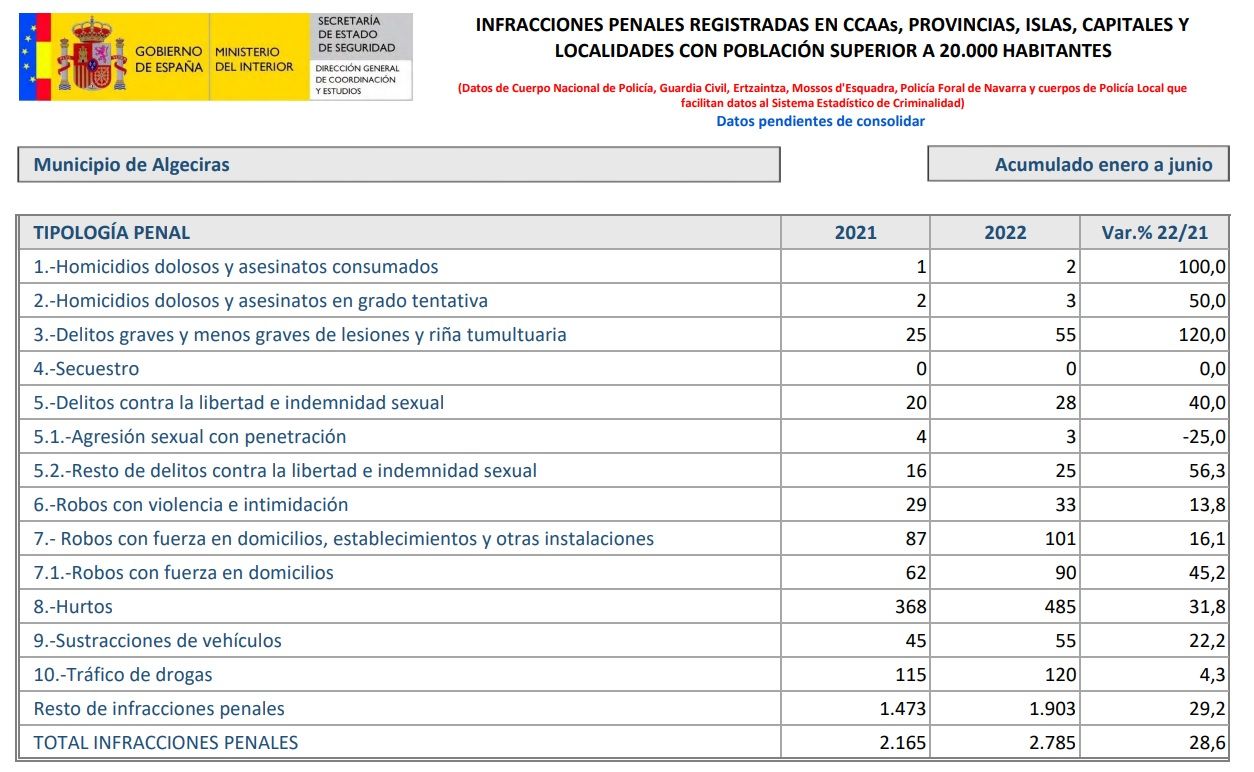Select the 2022 column header

coord(1004,231)
